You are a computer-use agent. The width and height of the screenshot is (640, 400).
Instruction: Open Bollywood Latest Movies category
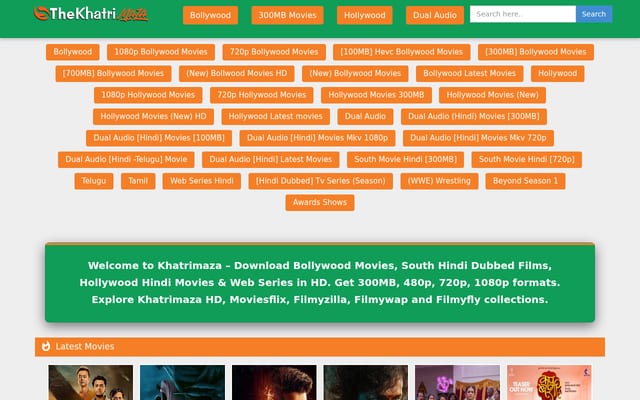469,73
